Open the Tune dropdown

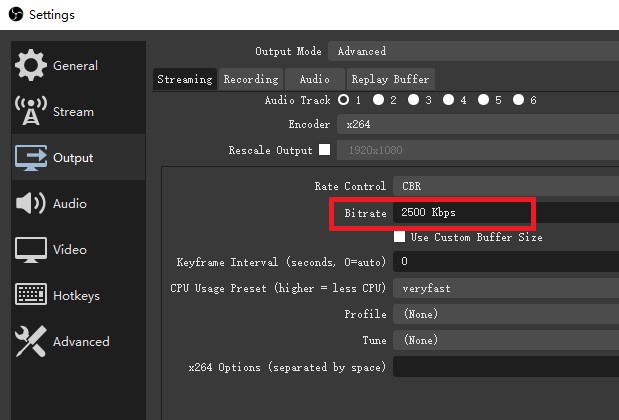point(506,340)
